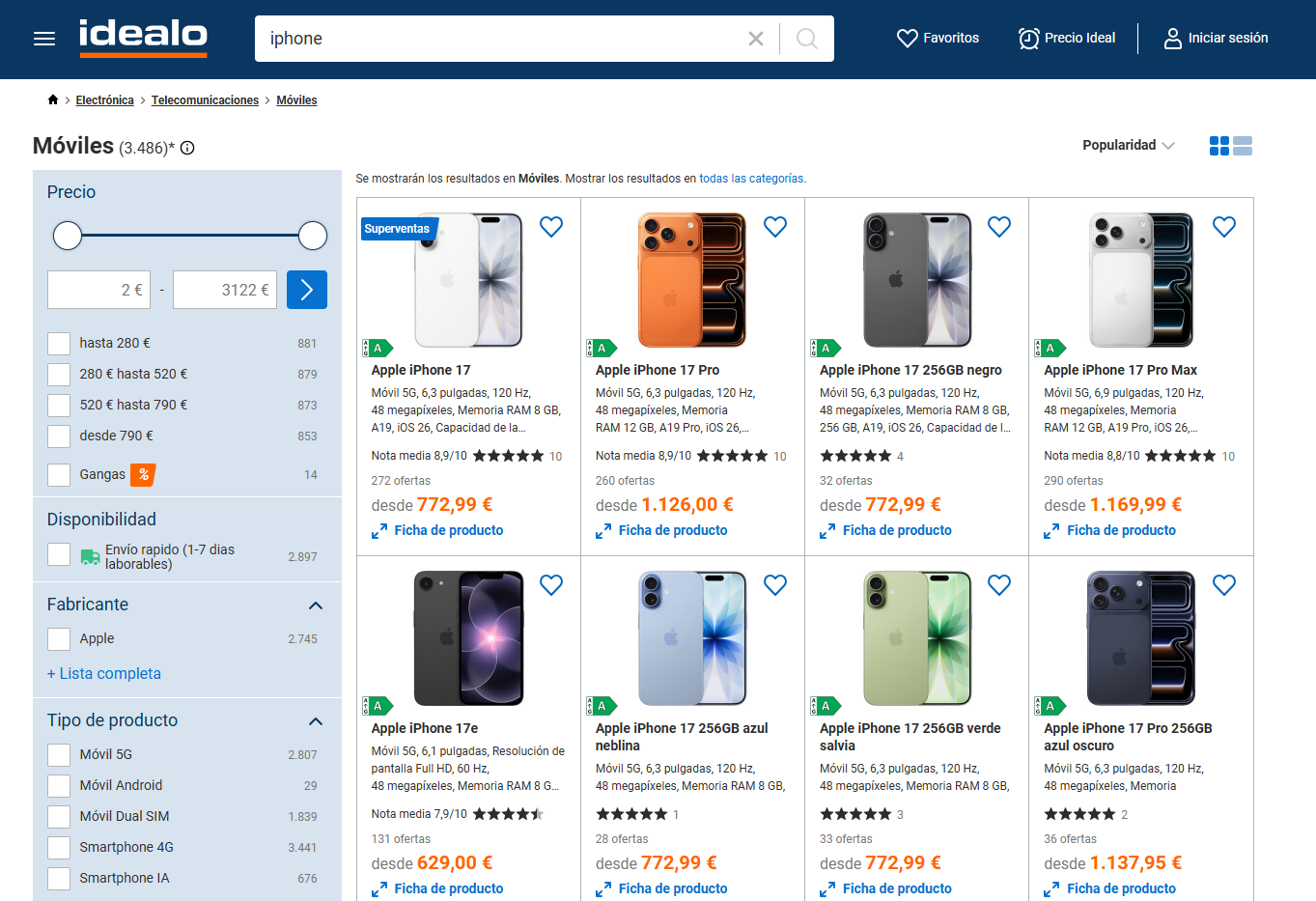This screenshot has height=901, width=1316.
Task: Click the home breadcrumb icon
Action: (53, 100)
